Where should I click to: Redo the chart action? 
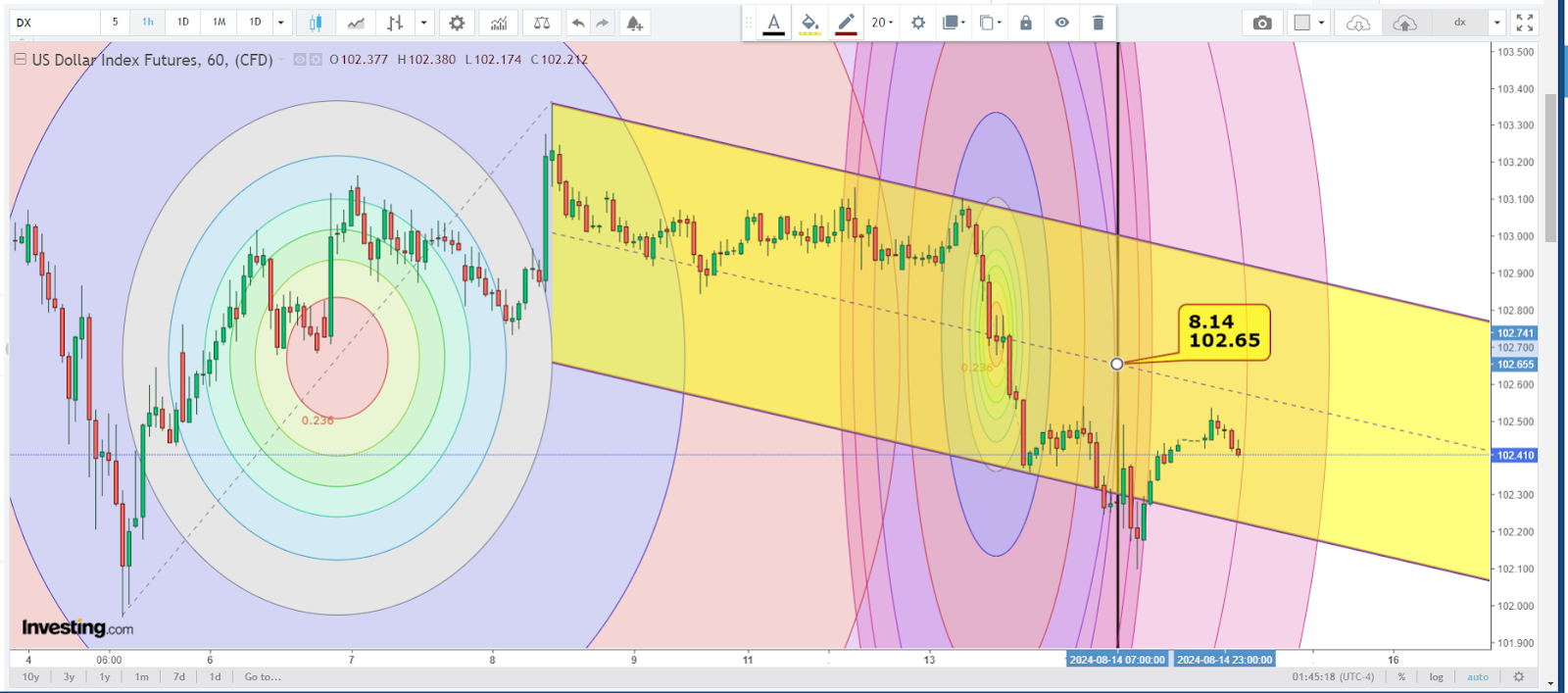(602, 23)
